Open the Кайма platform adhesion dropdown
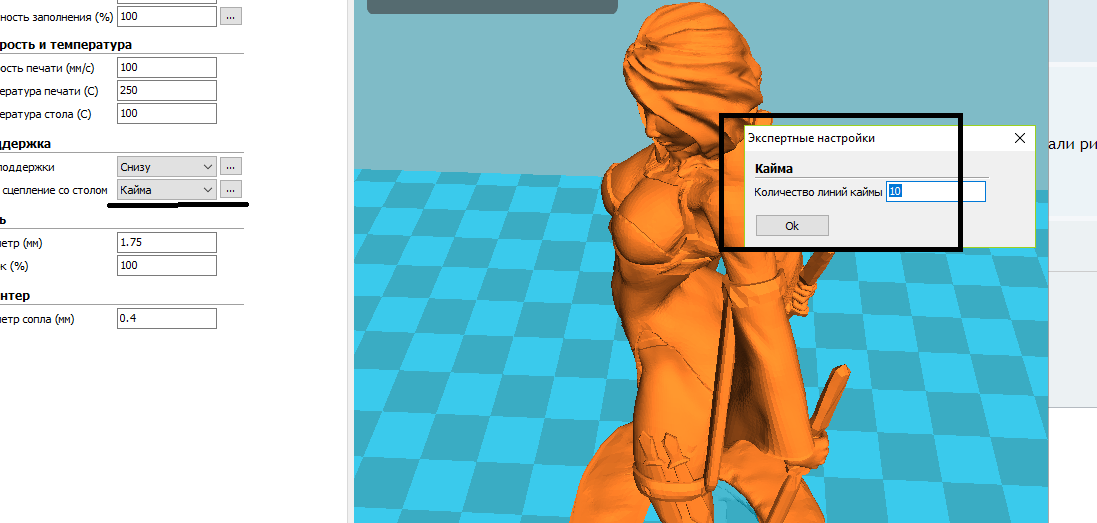 tap(166, 189)
